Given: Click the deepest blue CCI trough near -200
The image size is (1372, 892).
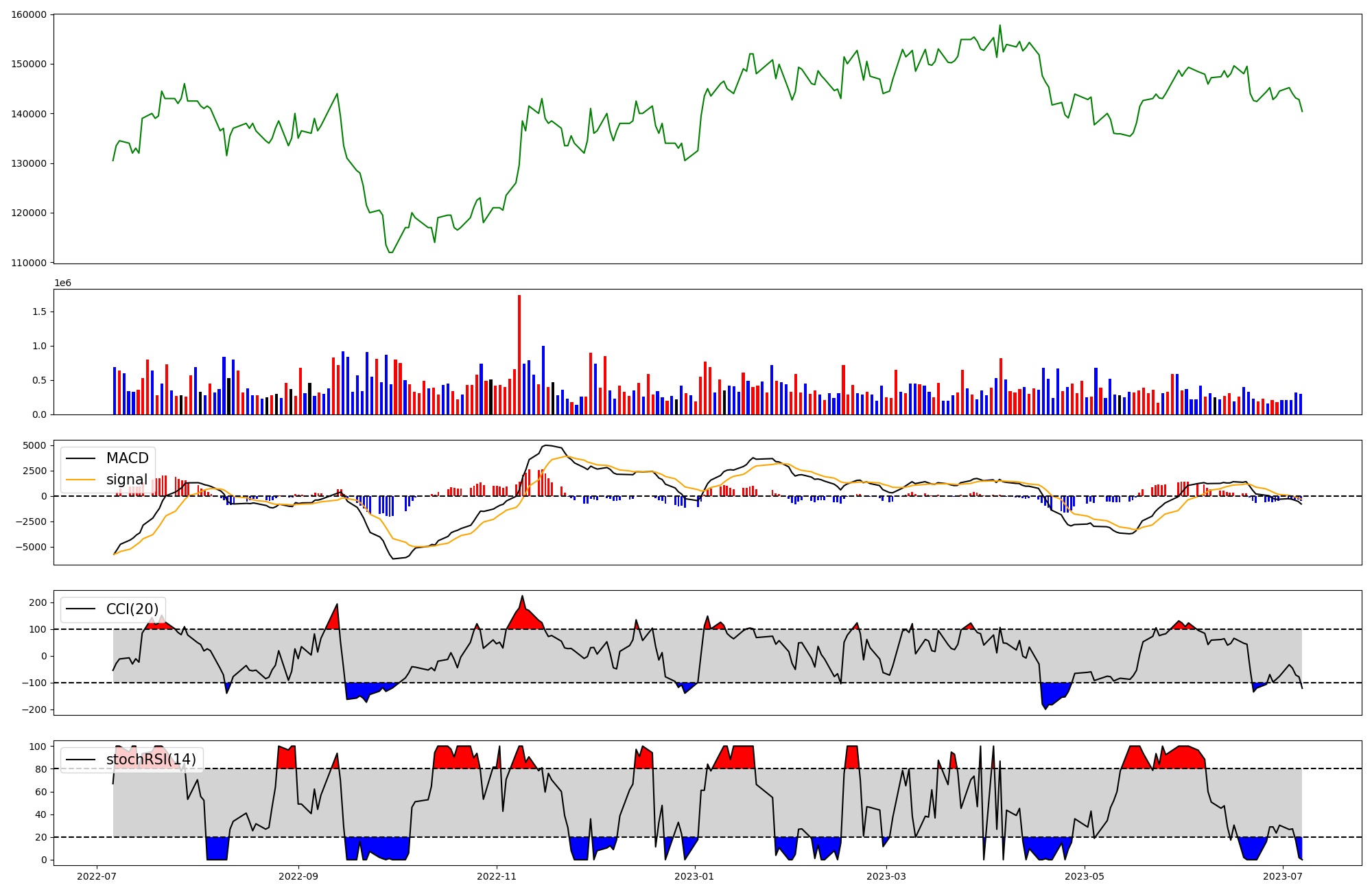Looking at the screenshot, I should pos(1045,708).
